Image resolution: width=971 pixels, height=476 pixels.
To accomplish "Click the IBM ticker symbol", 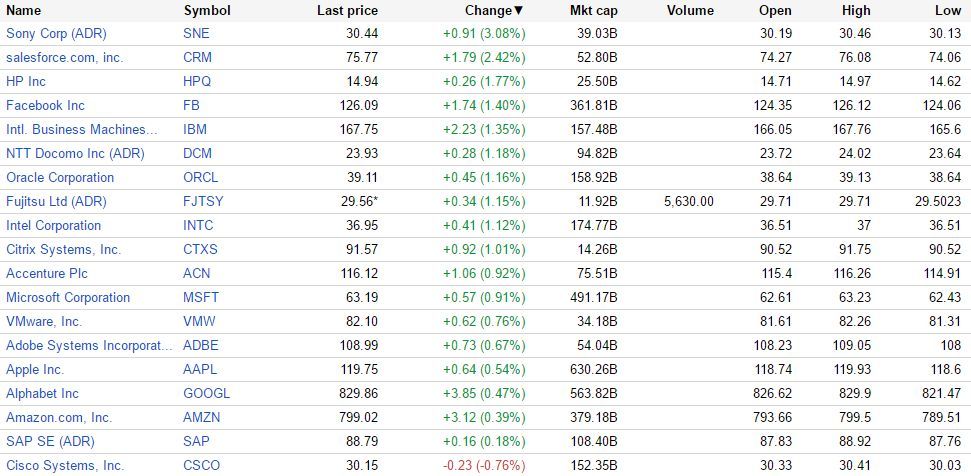I will [196, 129].
